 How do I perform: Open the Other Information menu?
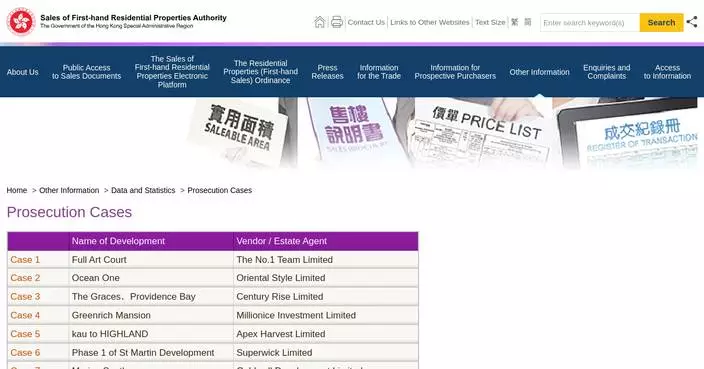click(539, 72)
